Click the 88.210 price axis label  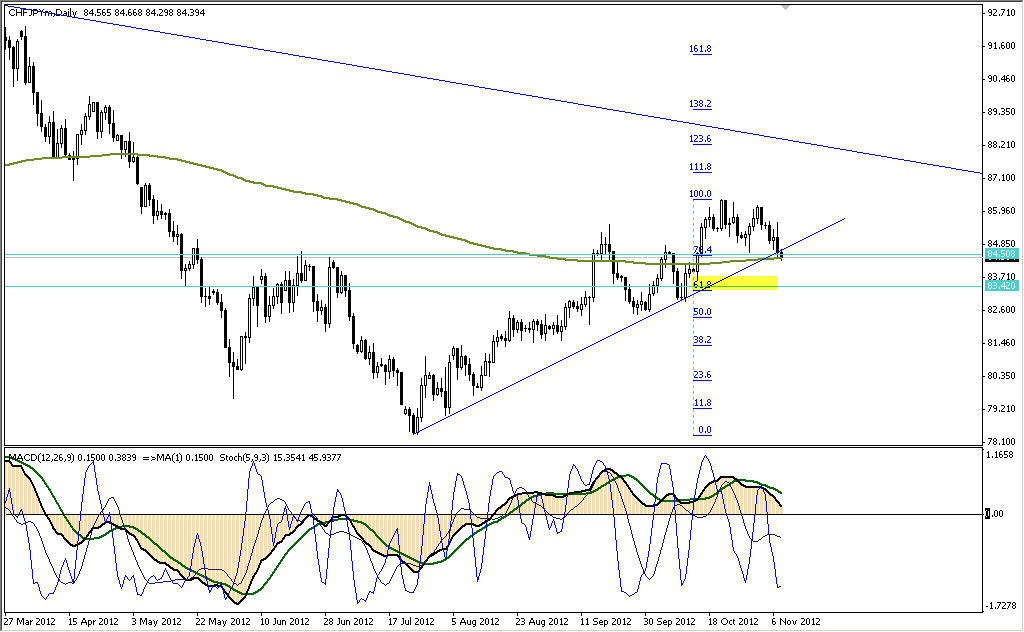(x=1002, y=145)
